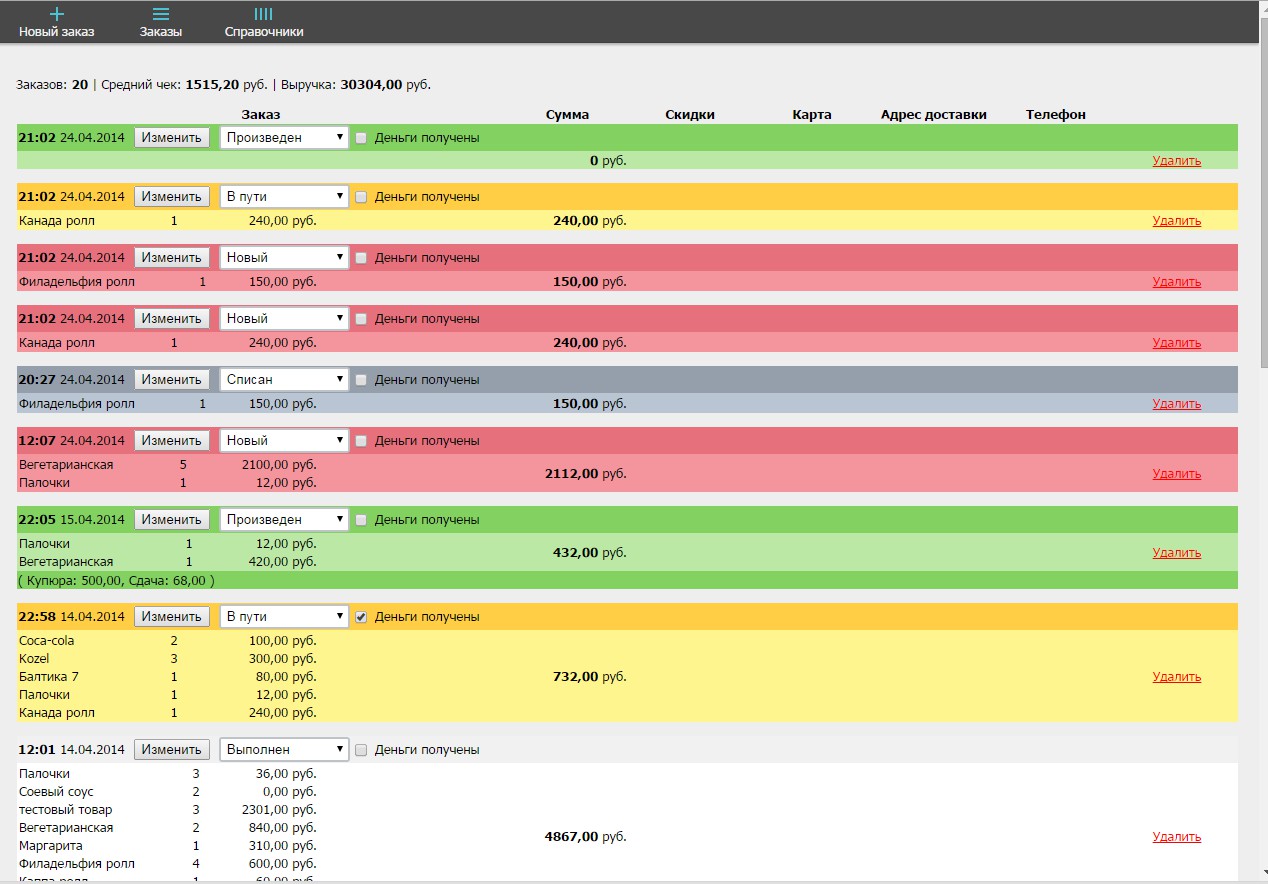Enable Деньги получены for the 12:07 order
This screenshot has height=884, width=1268.
coord(362,441)
